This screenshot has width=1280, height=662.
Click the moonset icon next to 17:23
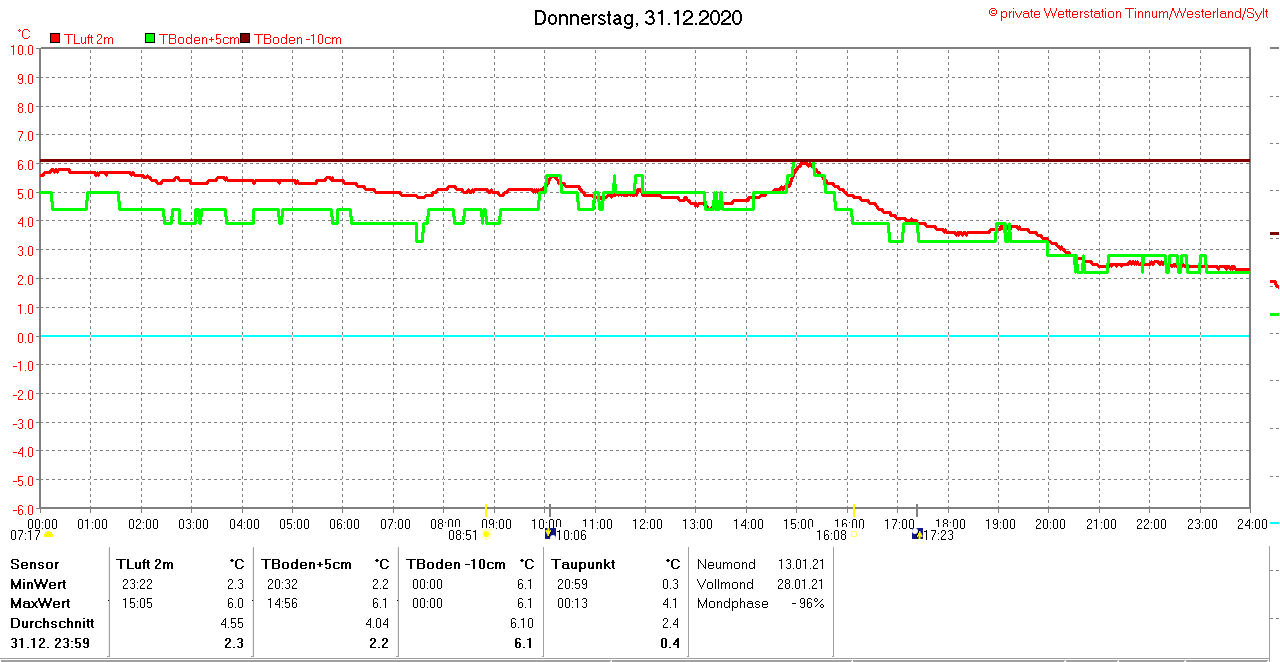(x=917, y=534)
